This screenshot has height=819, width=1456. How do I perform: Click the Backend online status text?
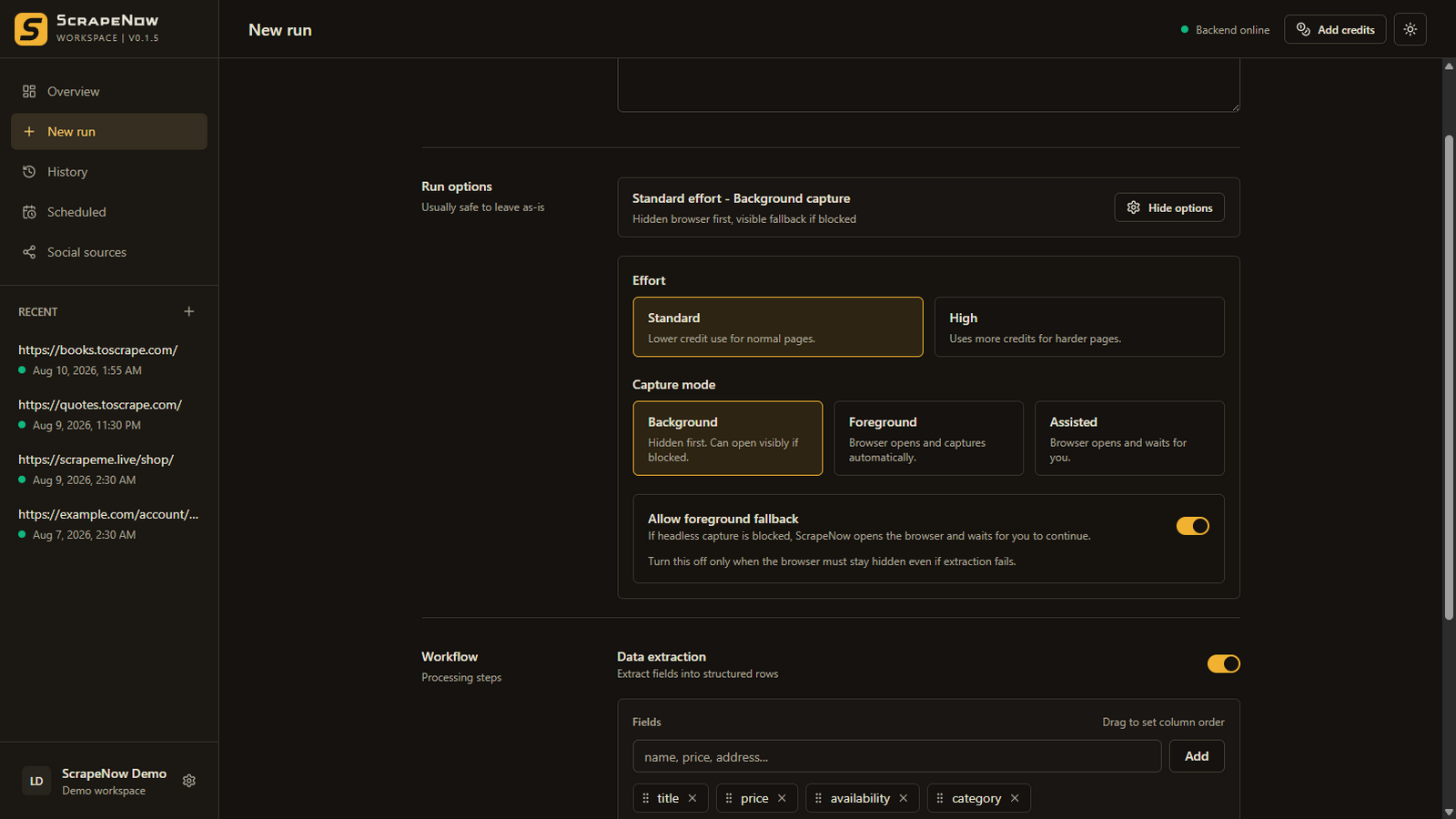[1232, 30]
